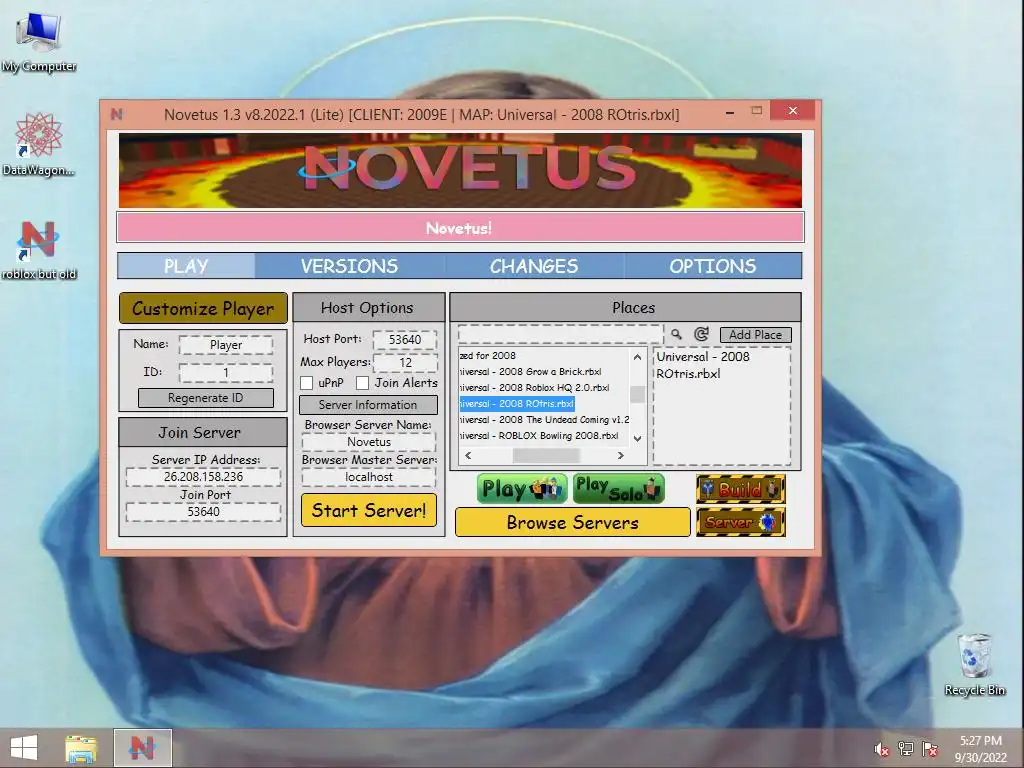Click the Host Port field
This screenshot has width=1024, height=768.
click(x=405, y=340)
